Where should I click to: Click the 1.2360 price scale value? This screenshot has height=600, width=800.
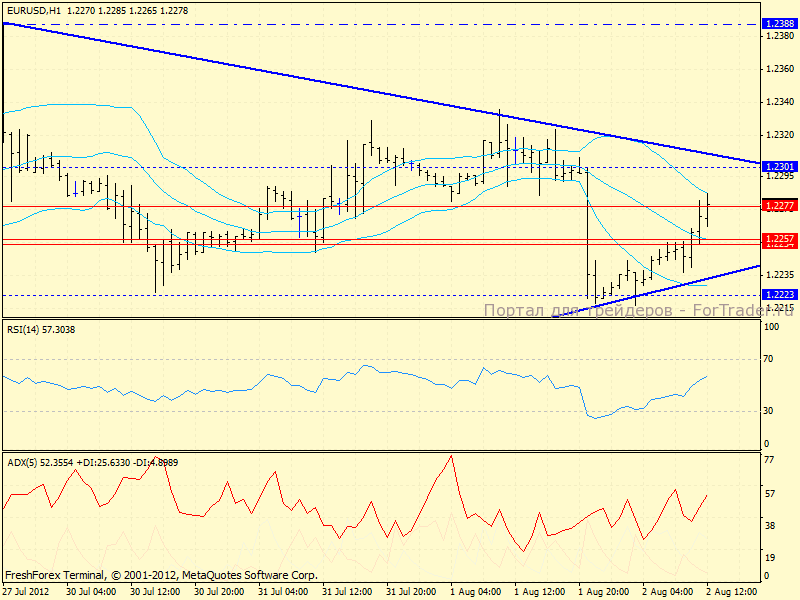pyautogui.click(x=780, y=69)
